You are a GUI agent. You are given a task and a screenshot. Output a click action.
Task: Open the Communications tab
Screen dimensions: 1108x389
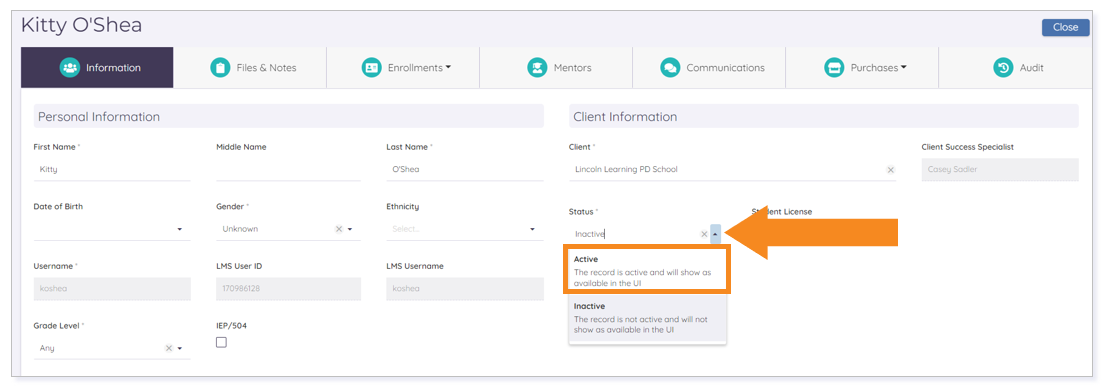(709, 68)
